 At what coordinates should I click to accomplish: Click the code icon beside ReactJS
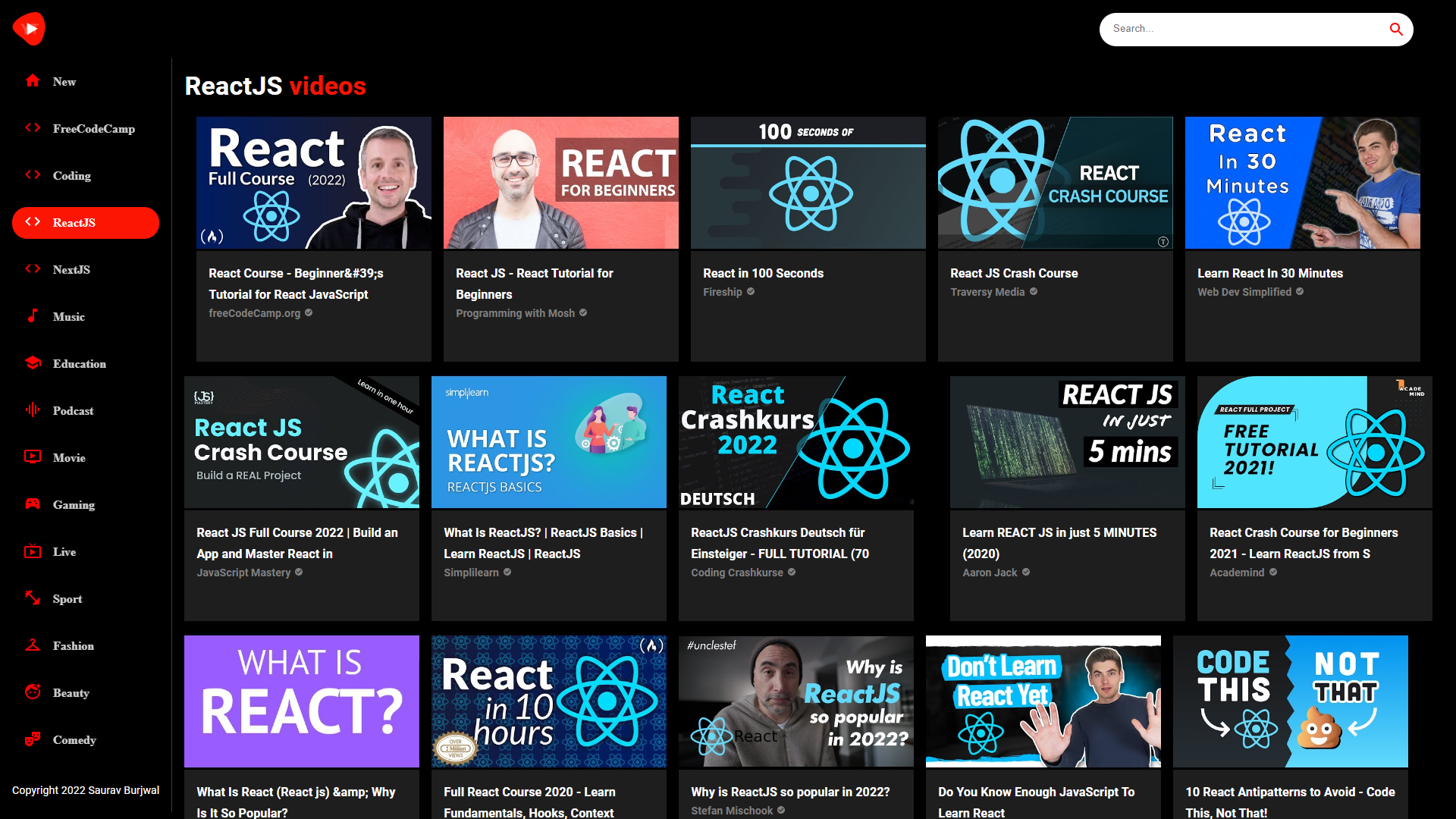coord(33,222)
